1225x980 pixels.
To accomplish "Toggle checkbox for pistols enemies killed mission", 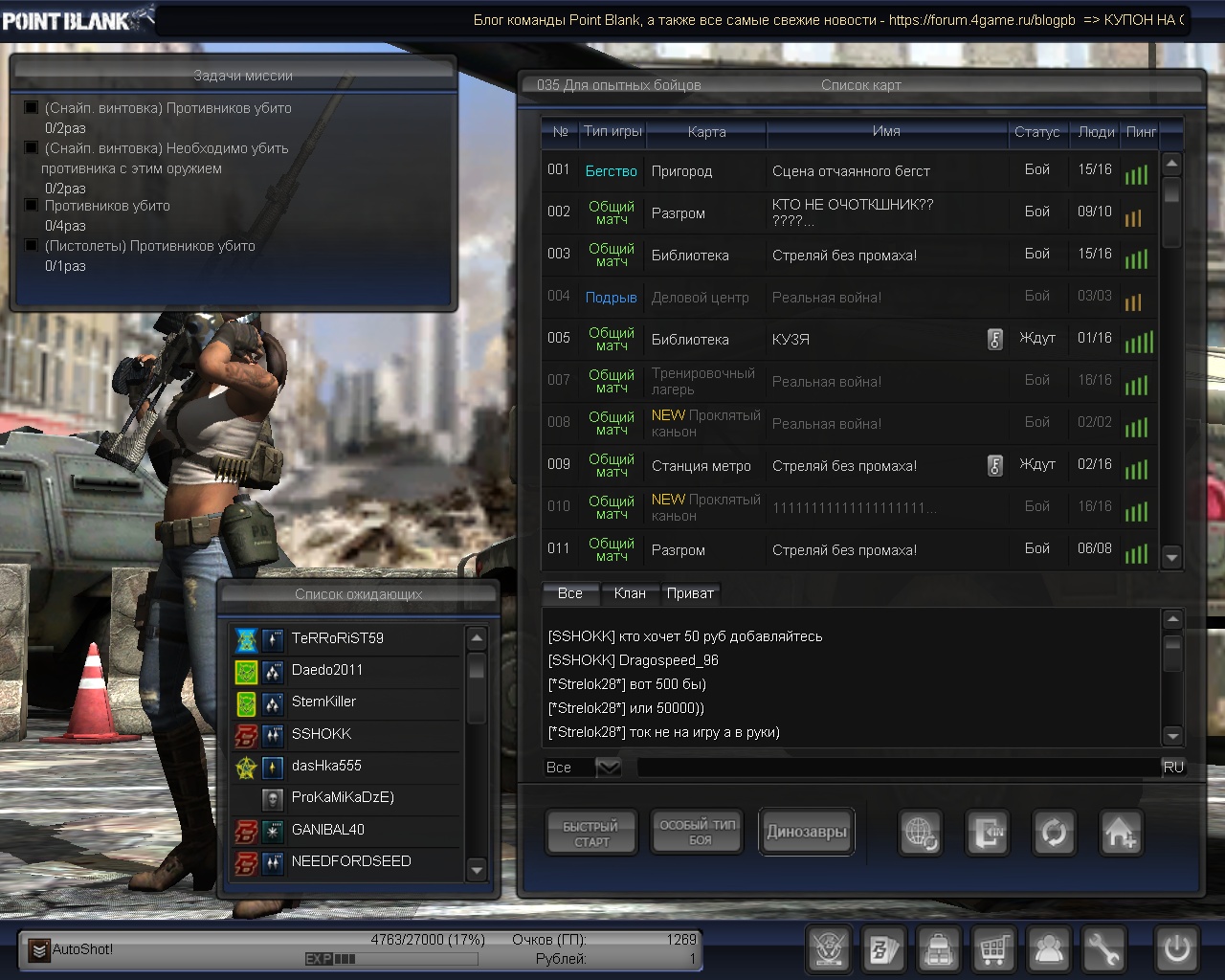I will tap(31, 245).
